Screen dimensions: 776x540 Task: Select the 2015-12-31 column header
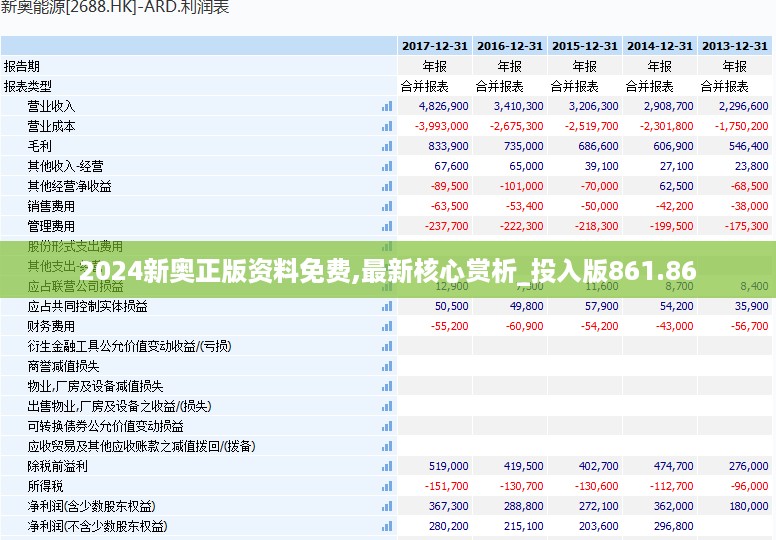[585, 46]
